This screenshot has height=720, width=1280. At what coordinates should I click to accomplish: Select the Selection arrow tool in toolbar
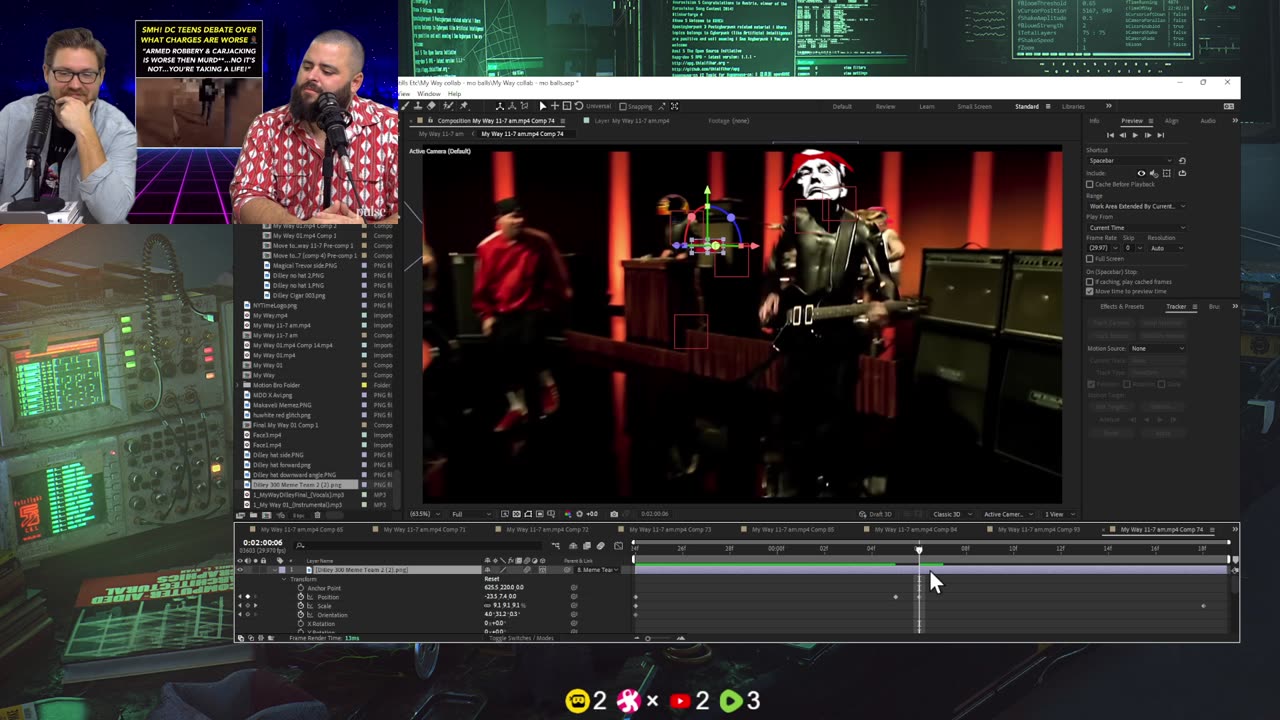(542, 106)
